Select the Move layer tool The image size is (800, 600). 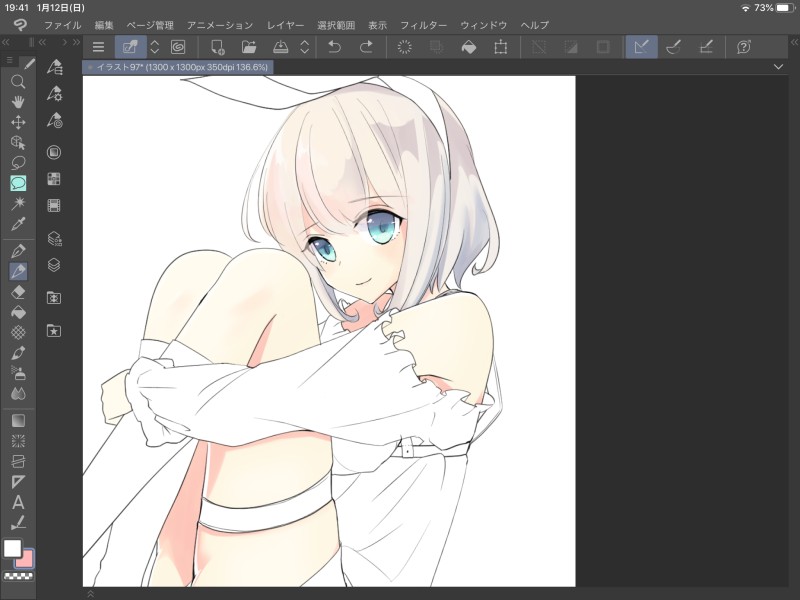18,122
